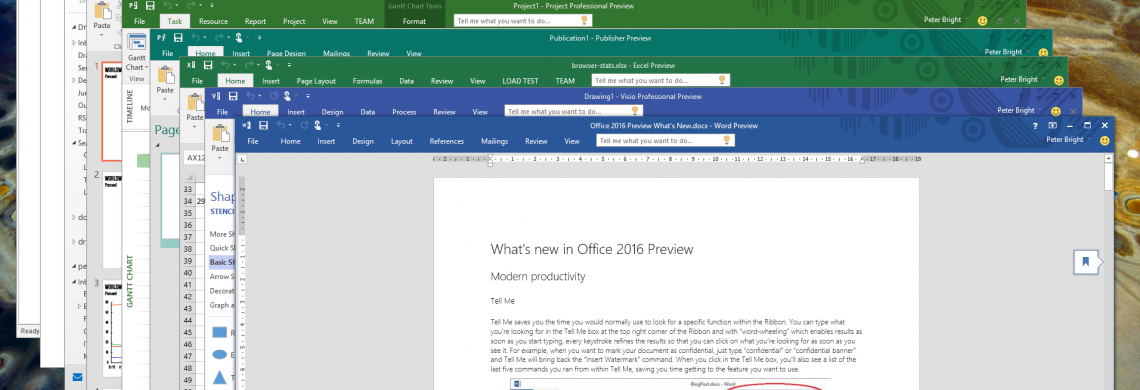
Task: Click the Word application icon in title bar
Action: click(x=246, y=126)
